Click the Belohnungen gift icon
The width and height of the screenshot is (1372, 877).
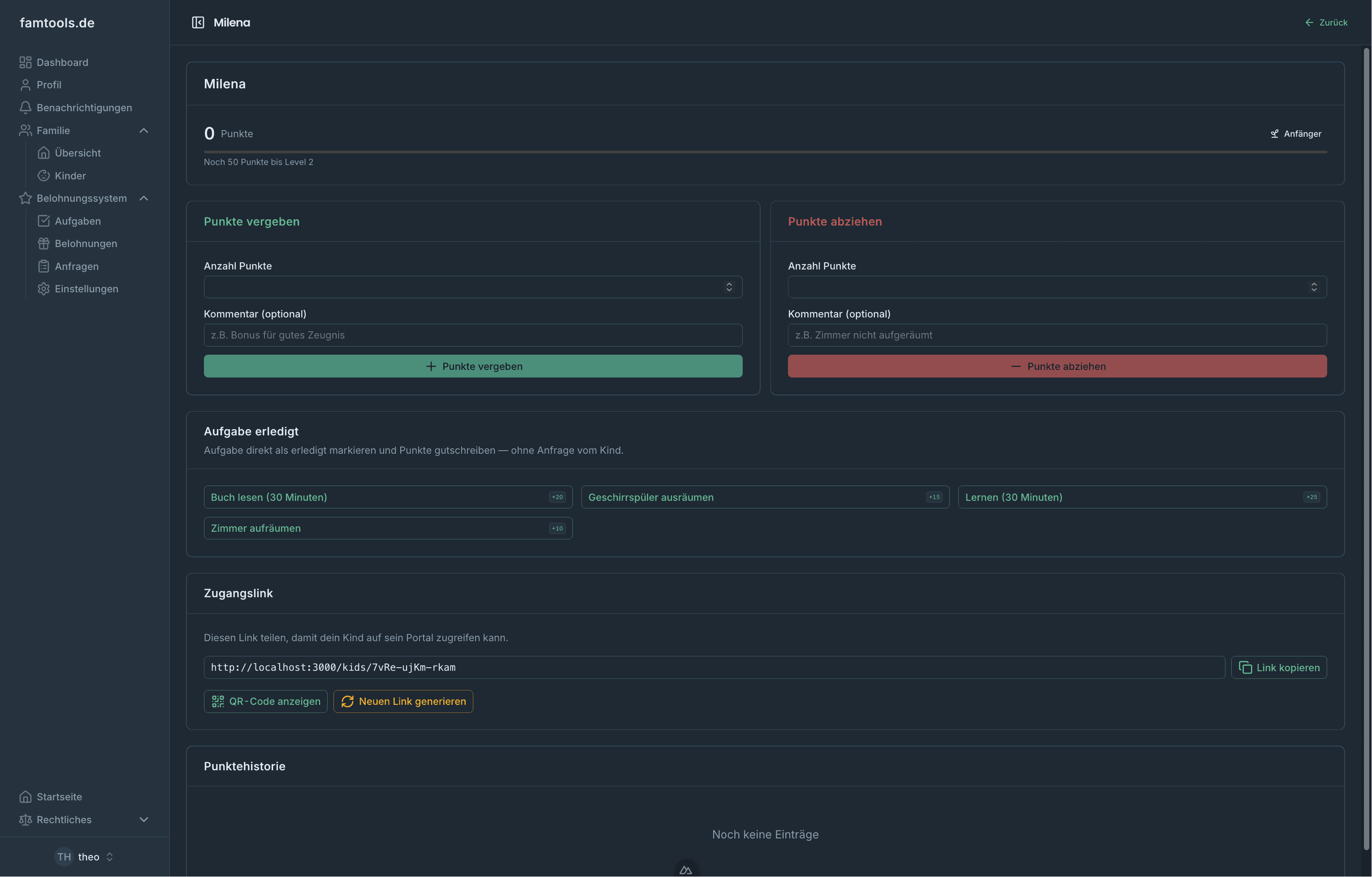coord(43,243)
